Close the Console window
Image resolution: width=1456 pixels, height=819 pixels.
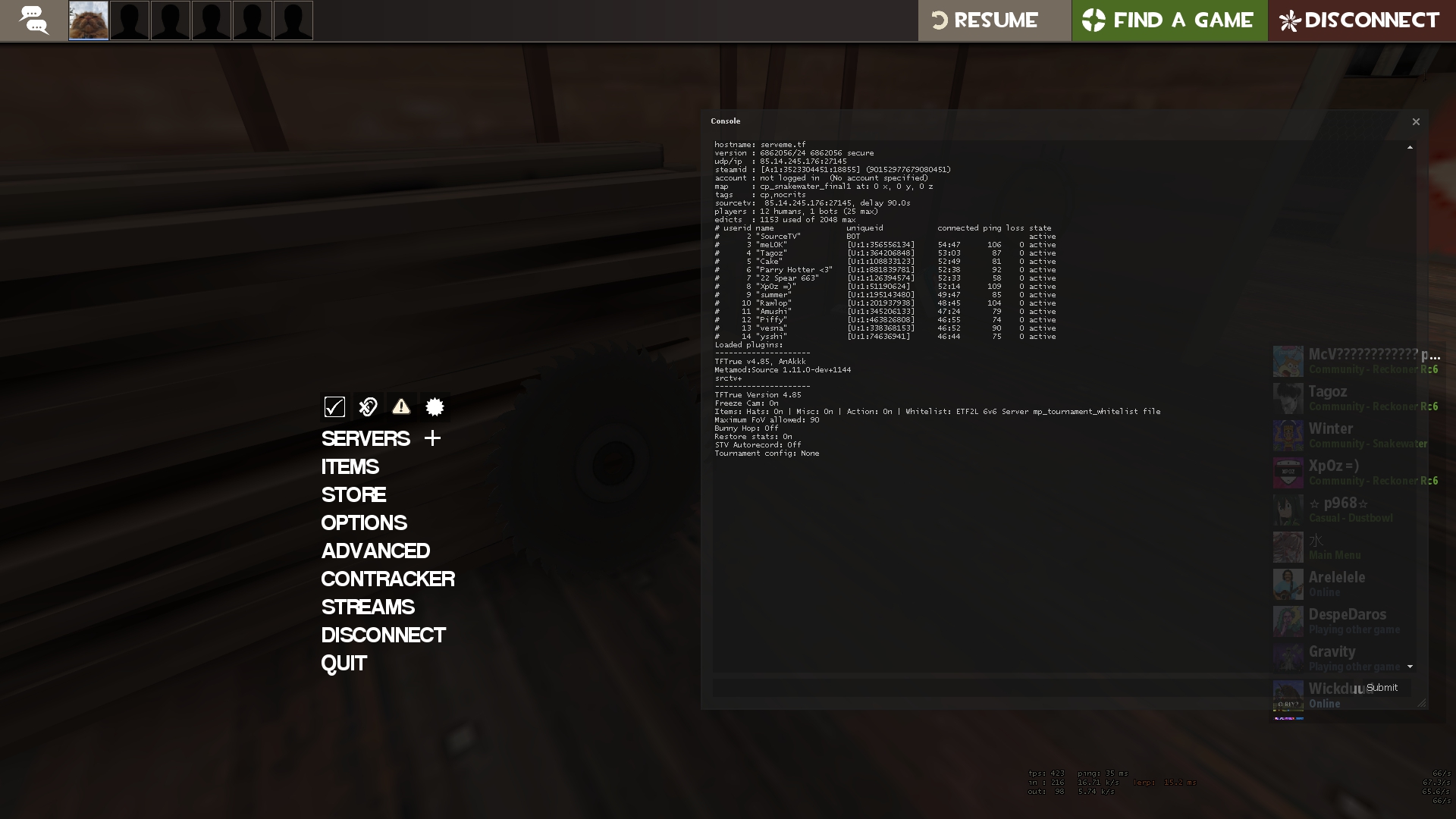coord(1416,122)
